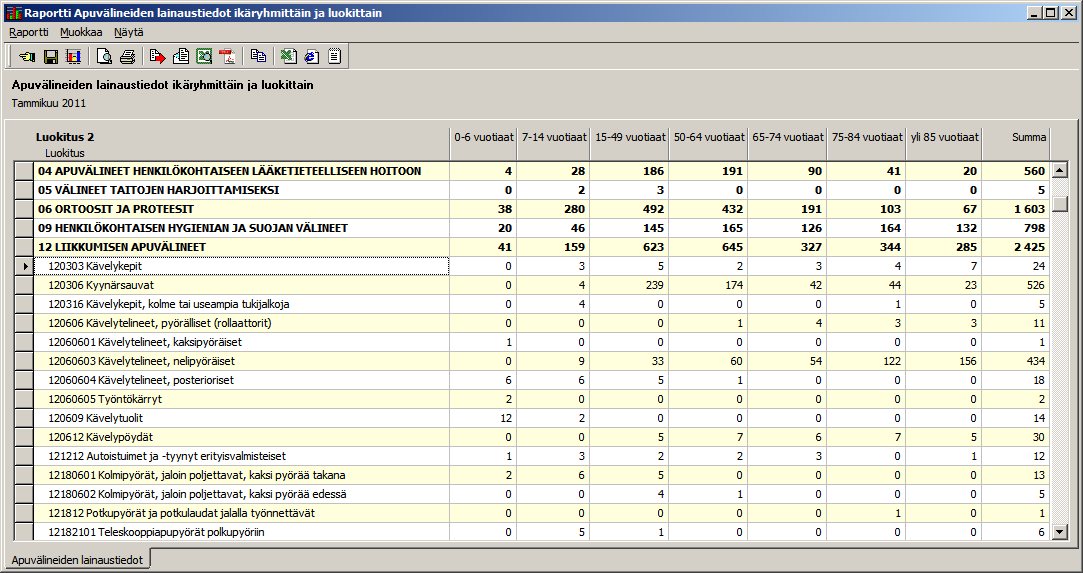
Task: Select row 12060604 Kävelytelineet, posterioriset
Action: pos(242,380)
